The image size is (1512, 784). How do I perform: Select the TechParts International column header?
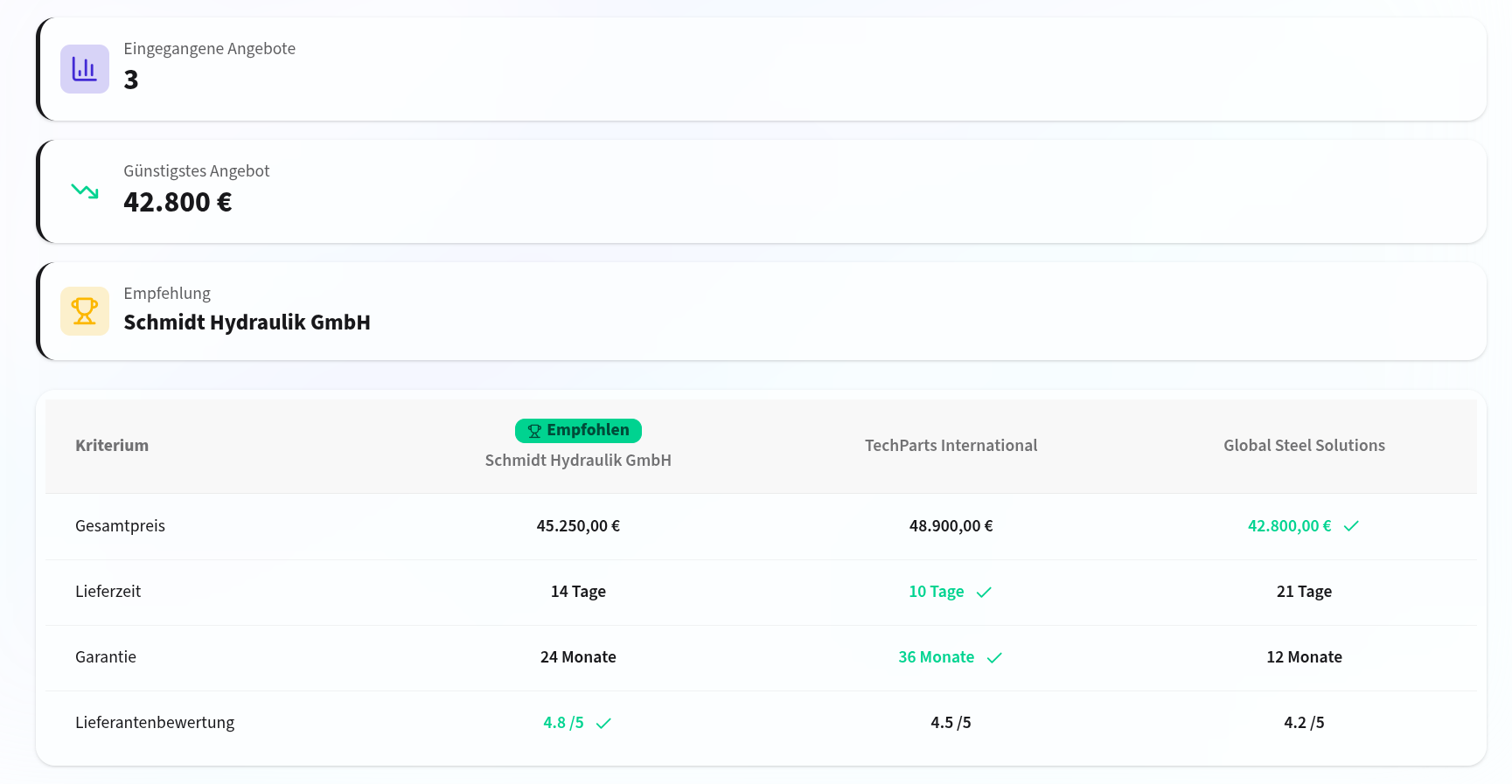pos(951,446)
